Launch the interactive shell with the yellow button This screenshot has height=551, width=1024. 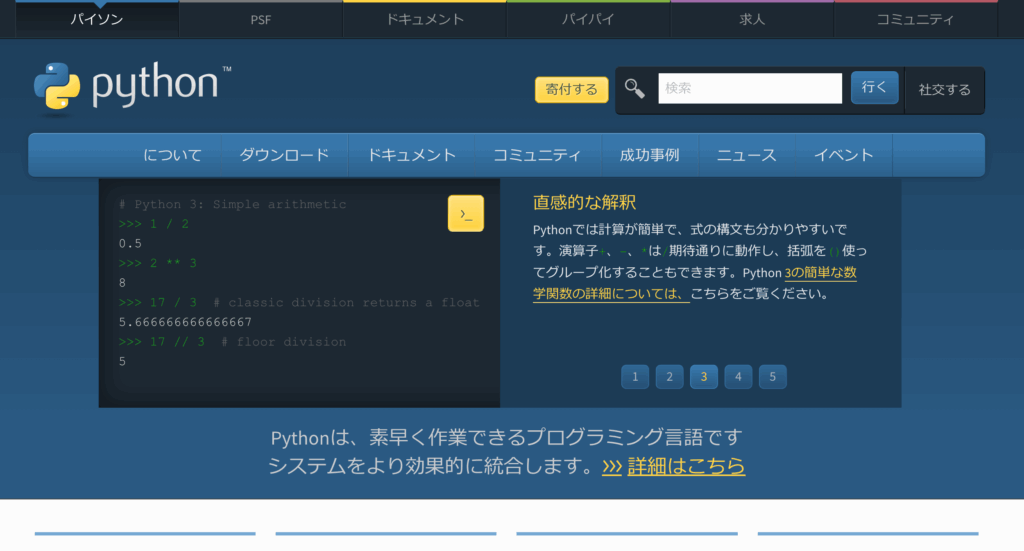(466, 214)
